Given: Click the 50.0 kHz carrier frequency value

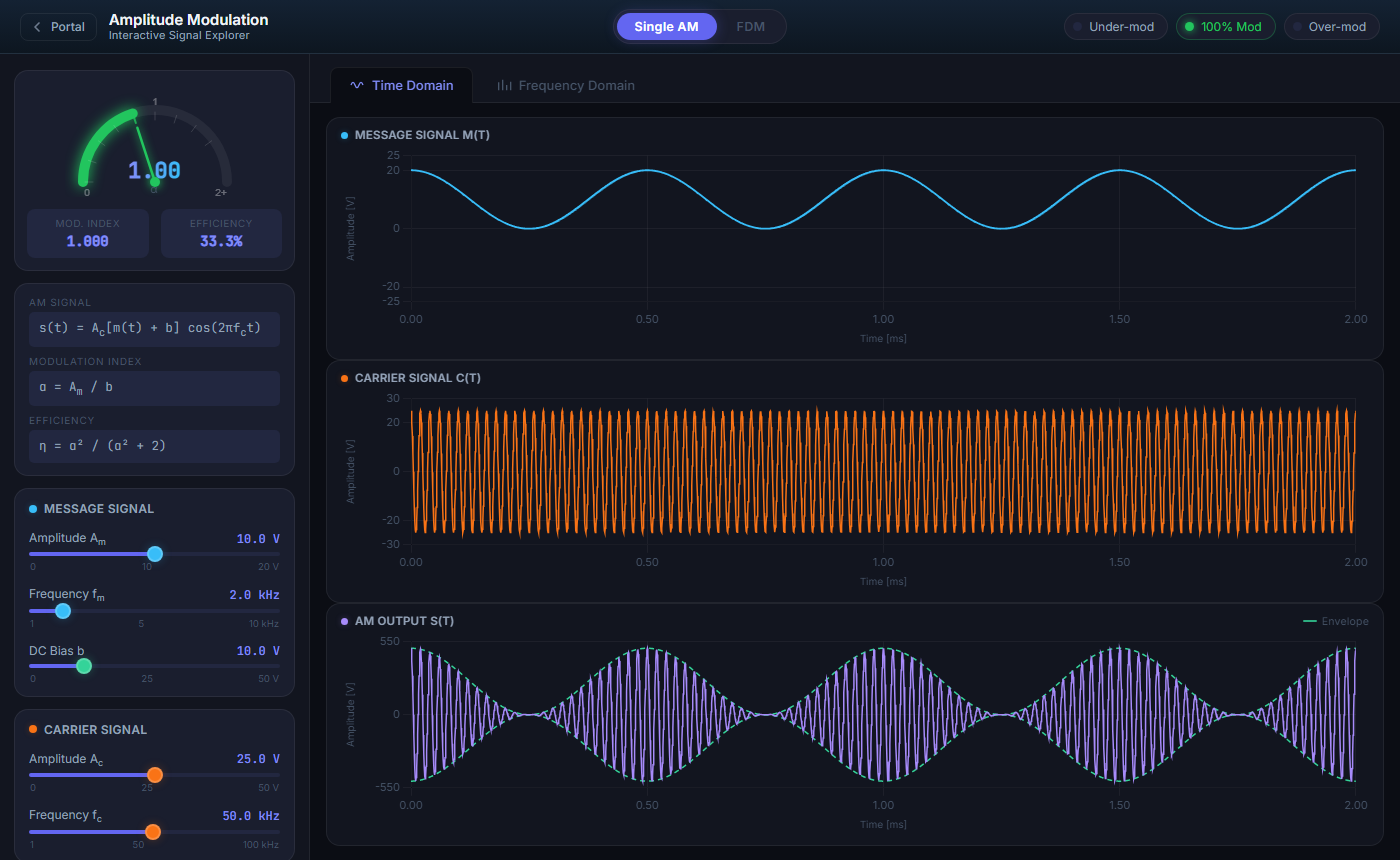Looking at the screenshot, I should 251,816.
